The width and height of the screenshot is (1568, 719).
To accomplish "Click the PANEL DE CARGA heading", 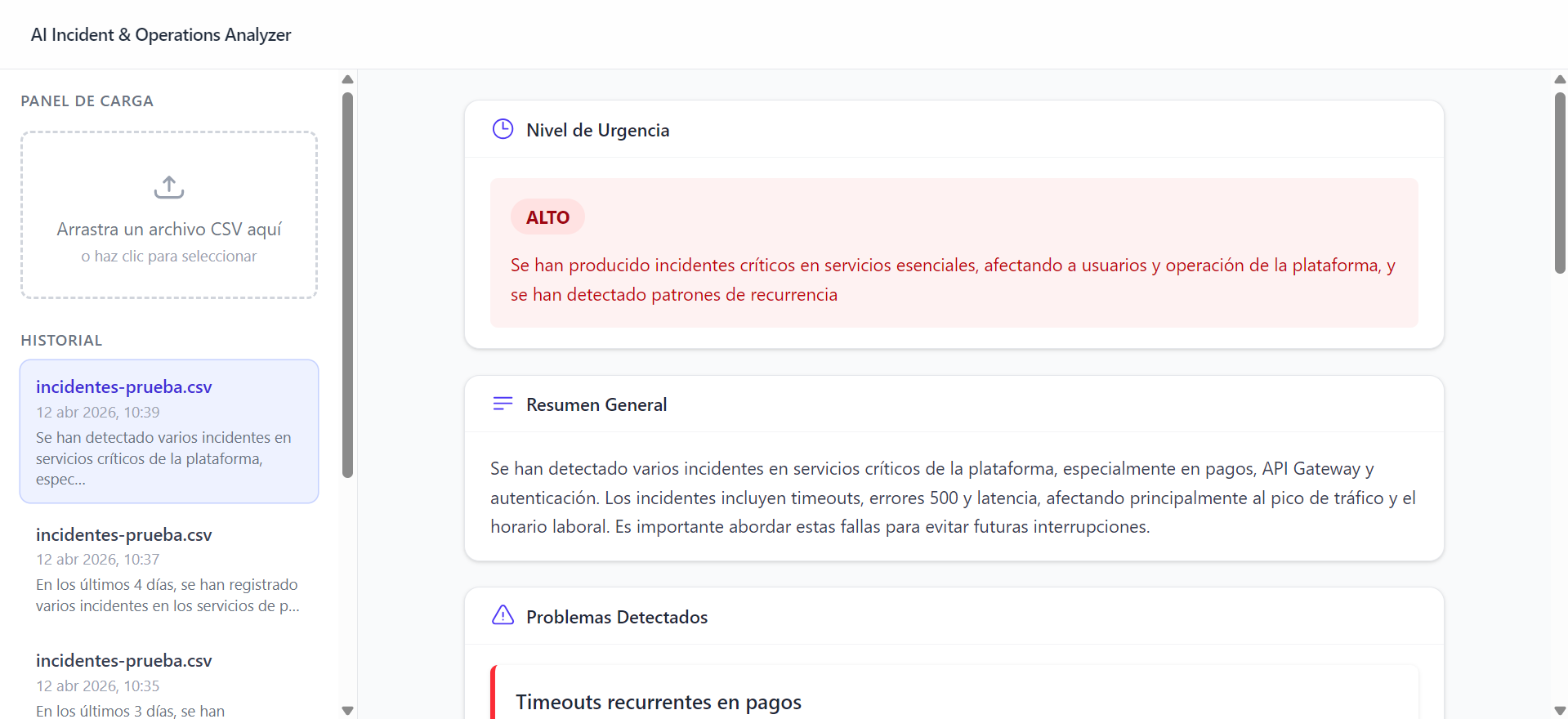I will [x=87, y=101].
